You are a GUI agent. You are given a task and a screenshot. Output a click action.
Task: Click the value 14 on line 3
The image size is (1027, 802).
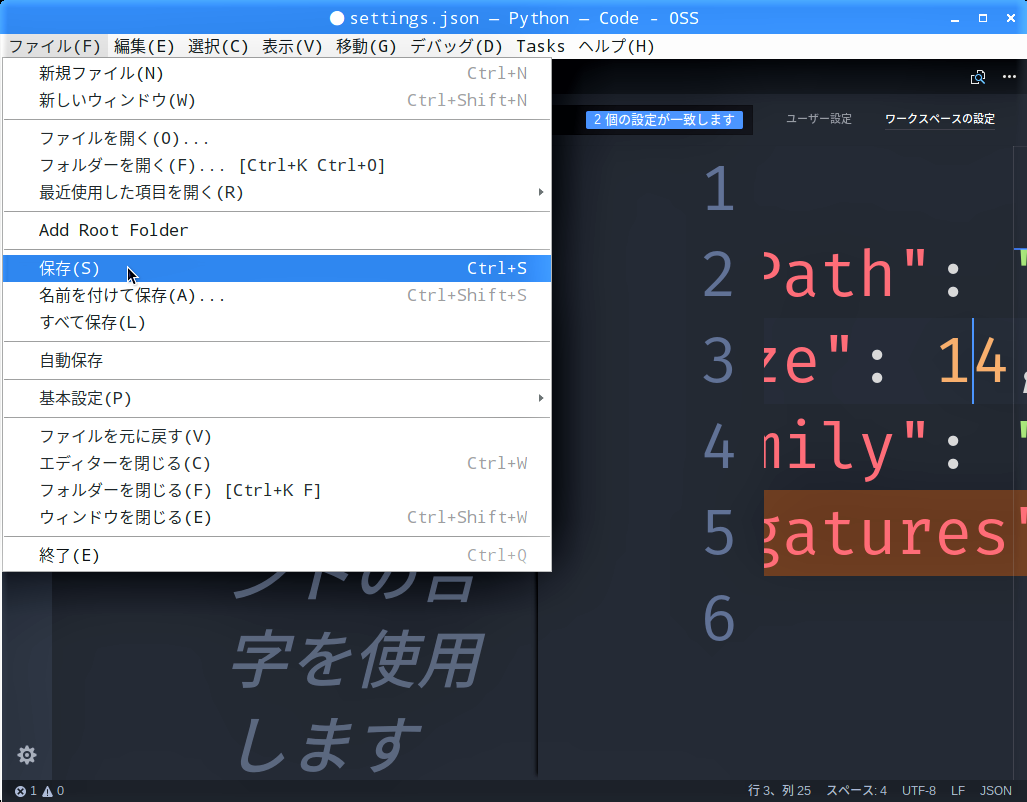972,360
